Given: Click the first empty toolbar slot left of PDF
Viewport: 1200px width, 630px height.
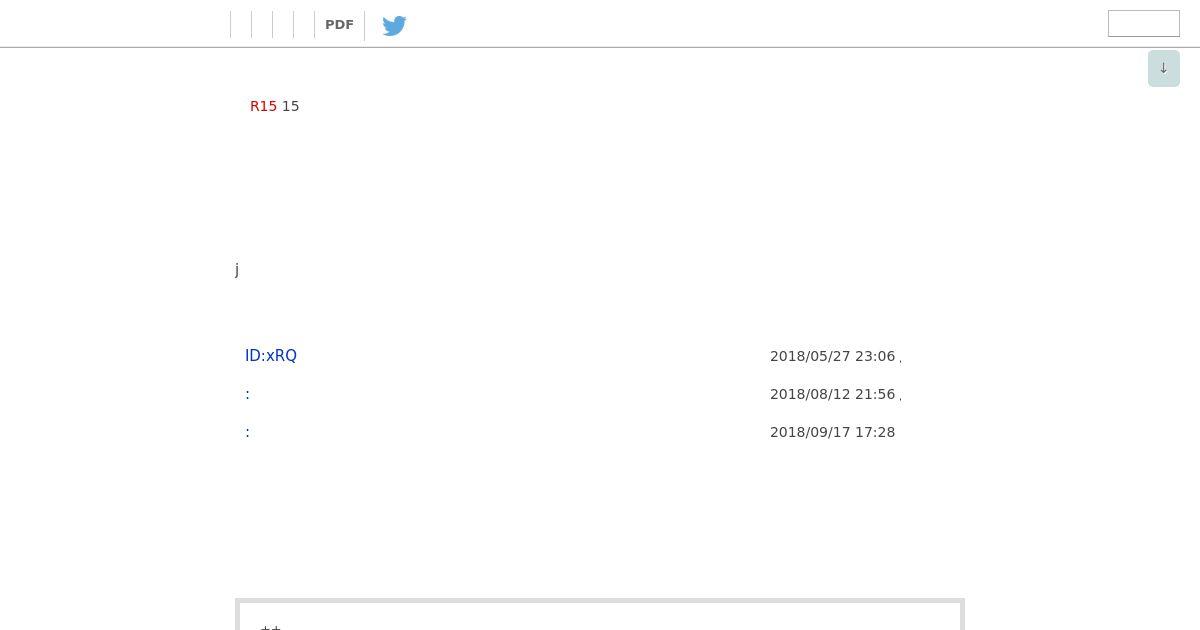Looking at the screenshot, I should click(x=241, y=25).
